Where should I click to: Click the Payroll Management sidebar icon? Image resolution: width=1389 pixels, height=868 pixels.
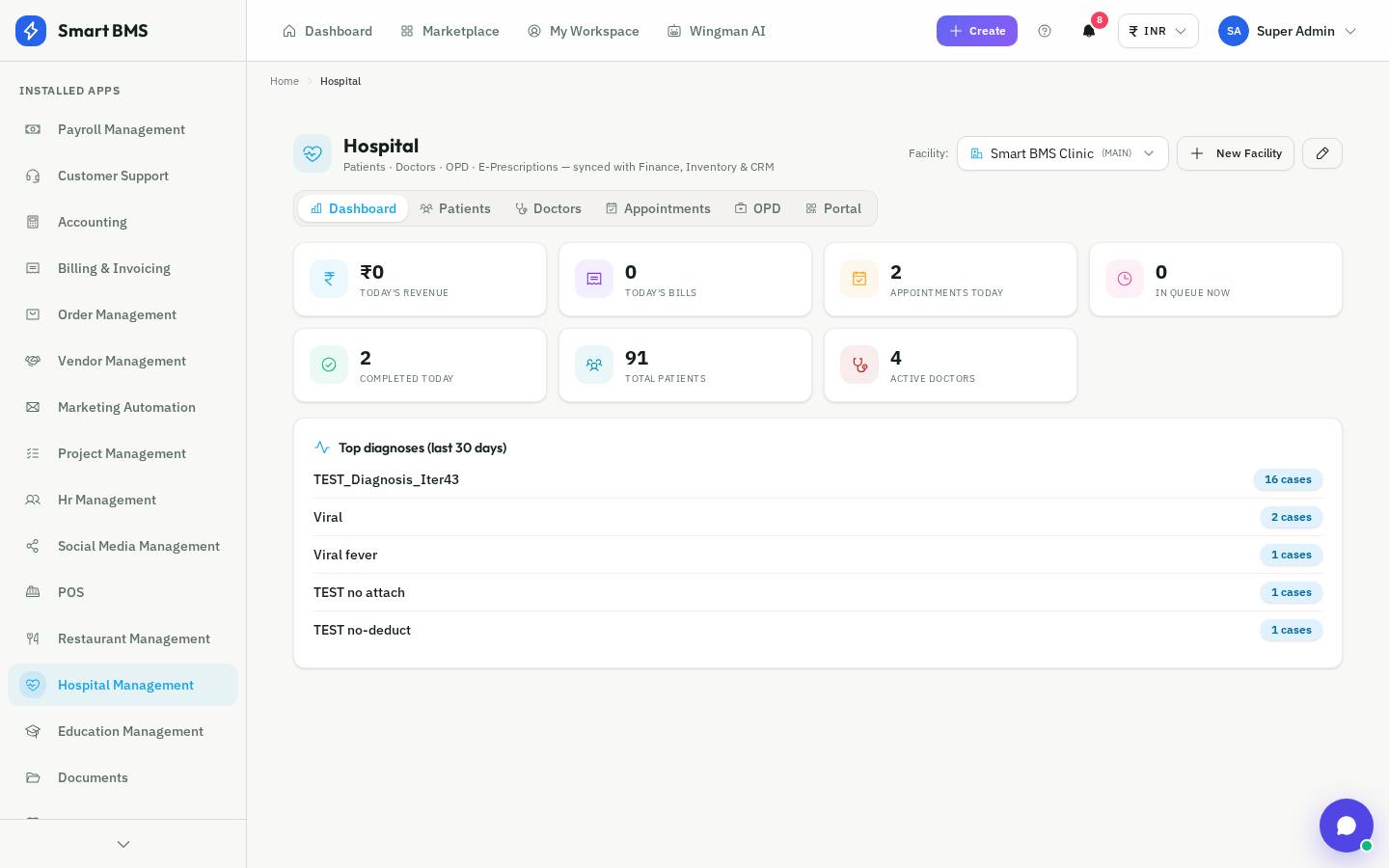pos(33,129)
